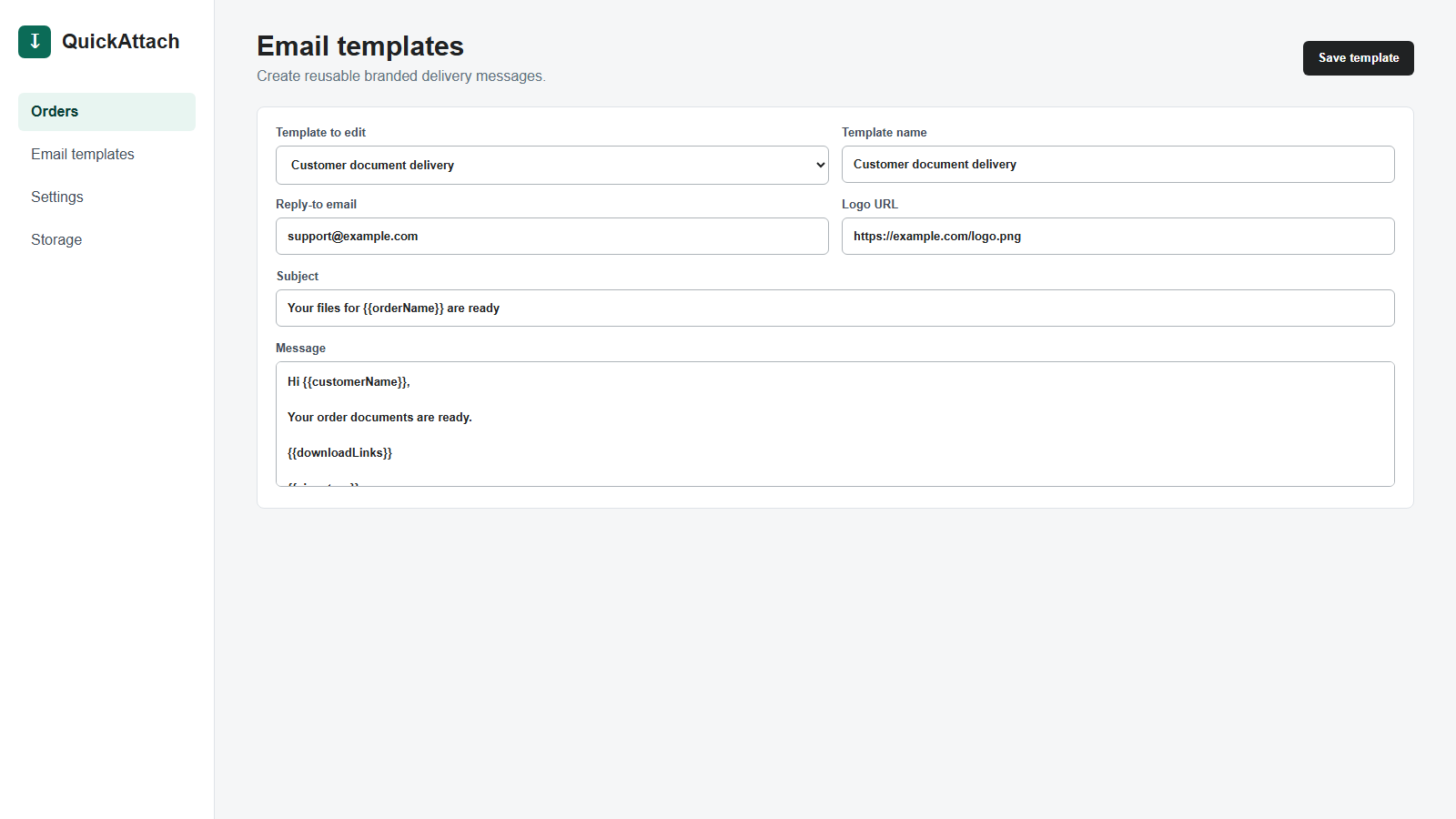Screen dimensions: 1456x819
Task: Open Orders in the sidebar
Action: [106, 112]
